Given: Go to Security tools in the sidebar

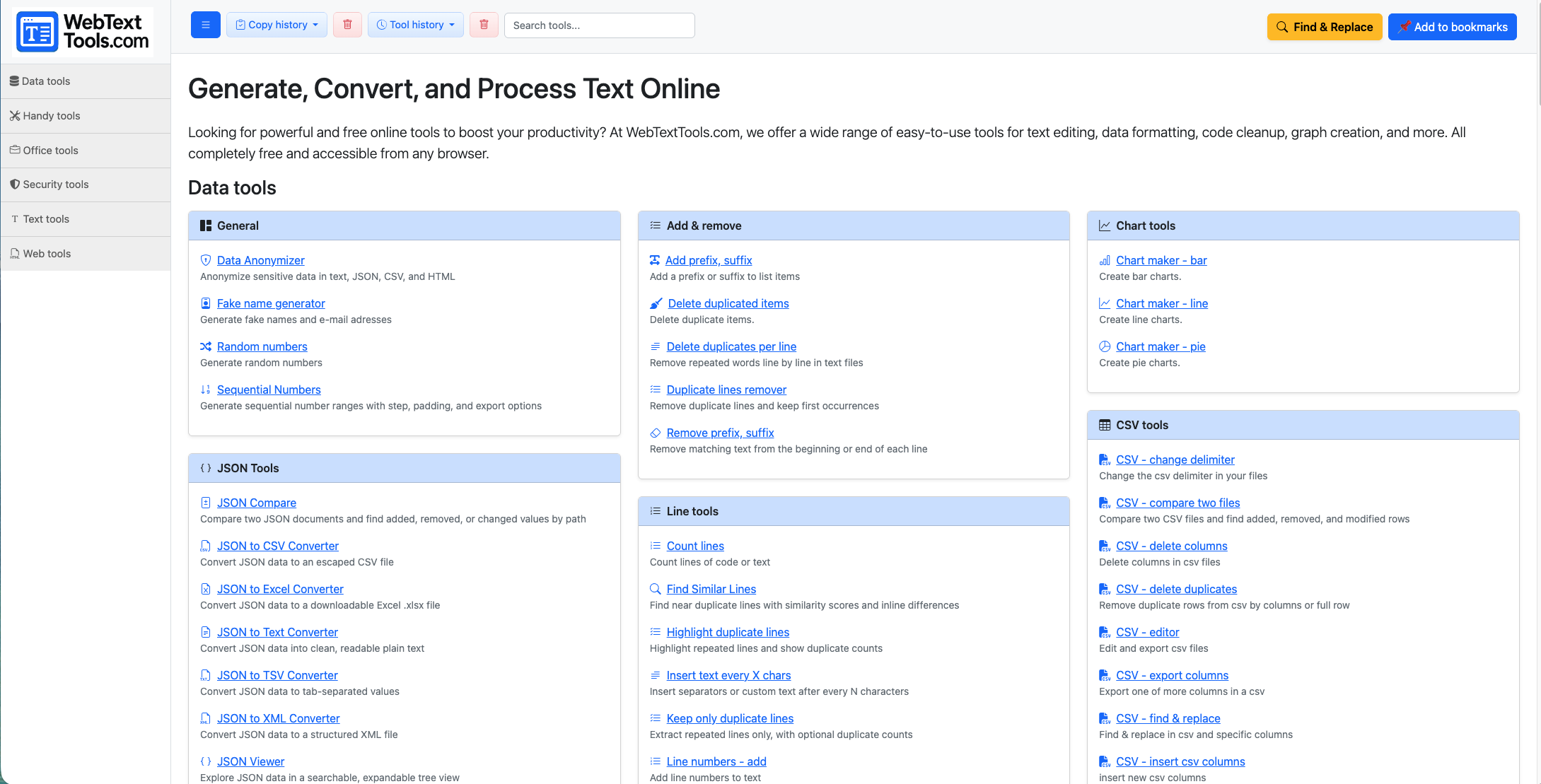Looking at the screenshot, I should (86, 185).
